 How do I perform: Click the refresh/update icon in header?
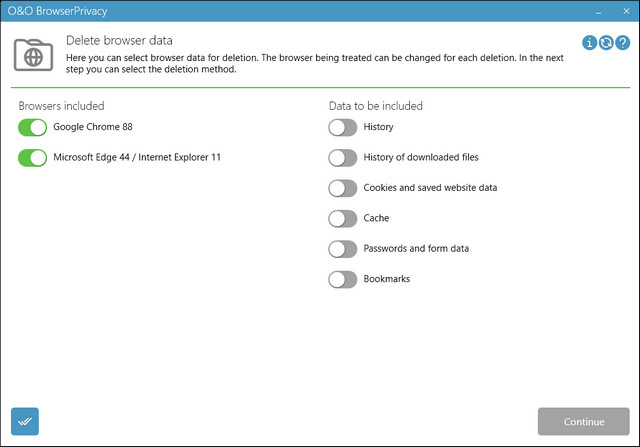pos(606,43)
